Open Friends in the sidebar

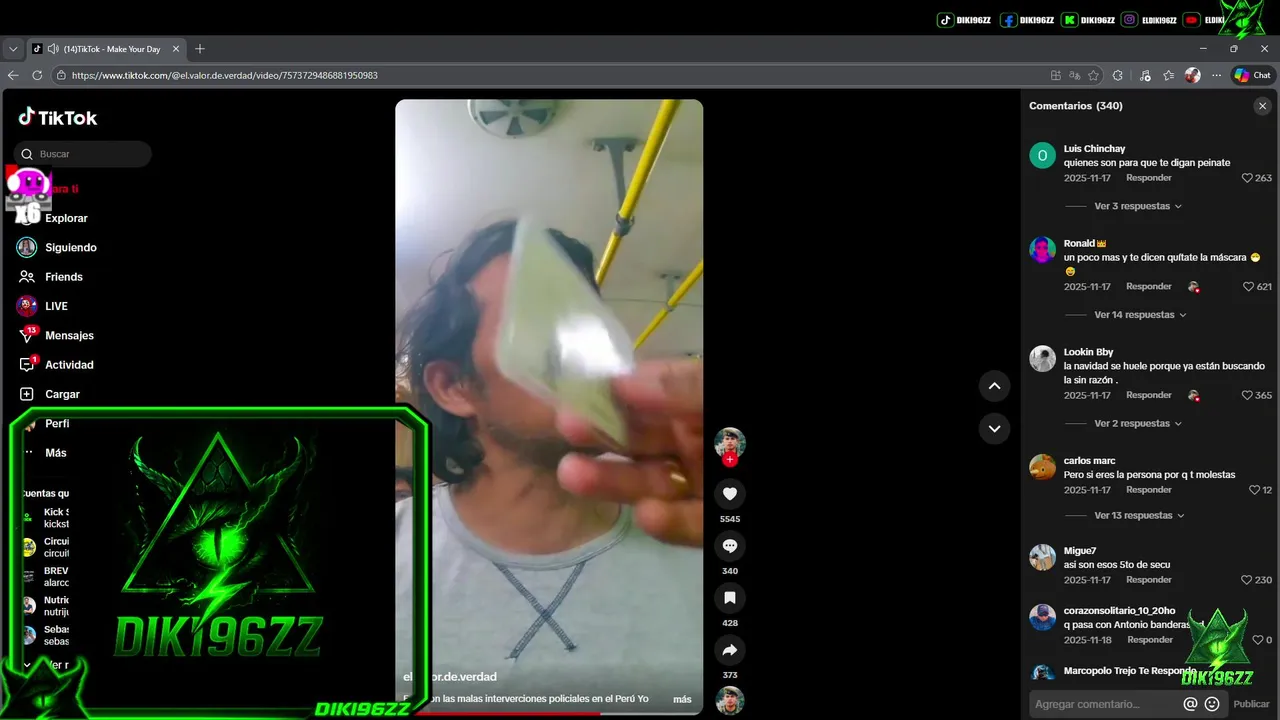pos(63,277)
